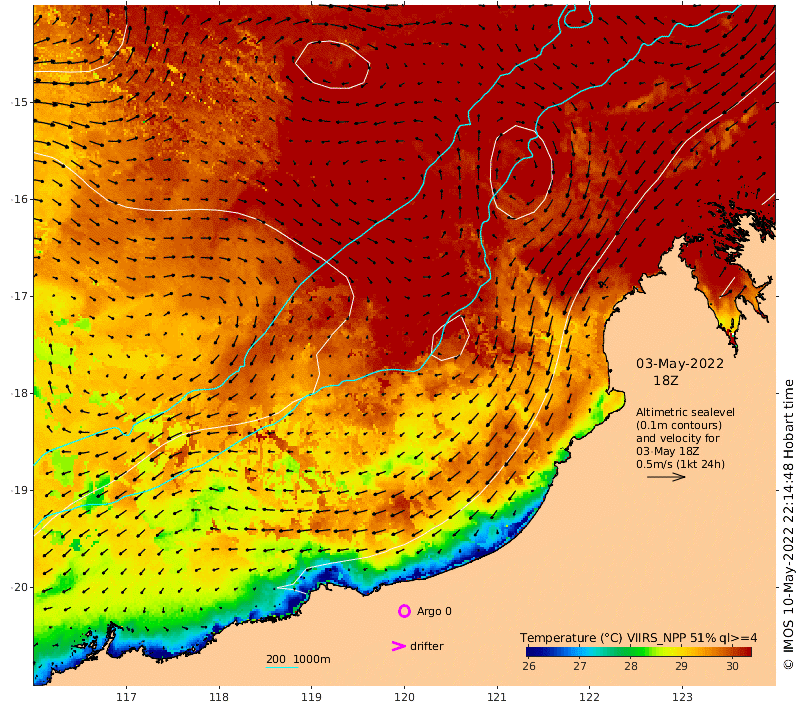Image resolution: width=800 pixels, height=710 pixels.
Task: Click the magenta Argo circle legend marker
Action: pyautogui.click(x=404, y=611)
